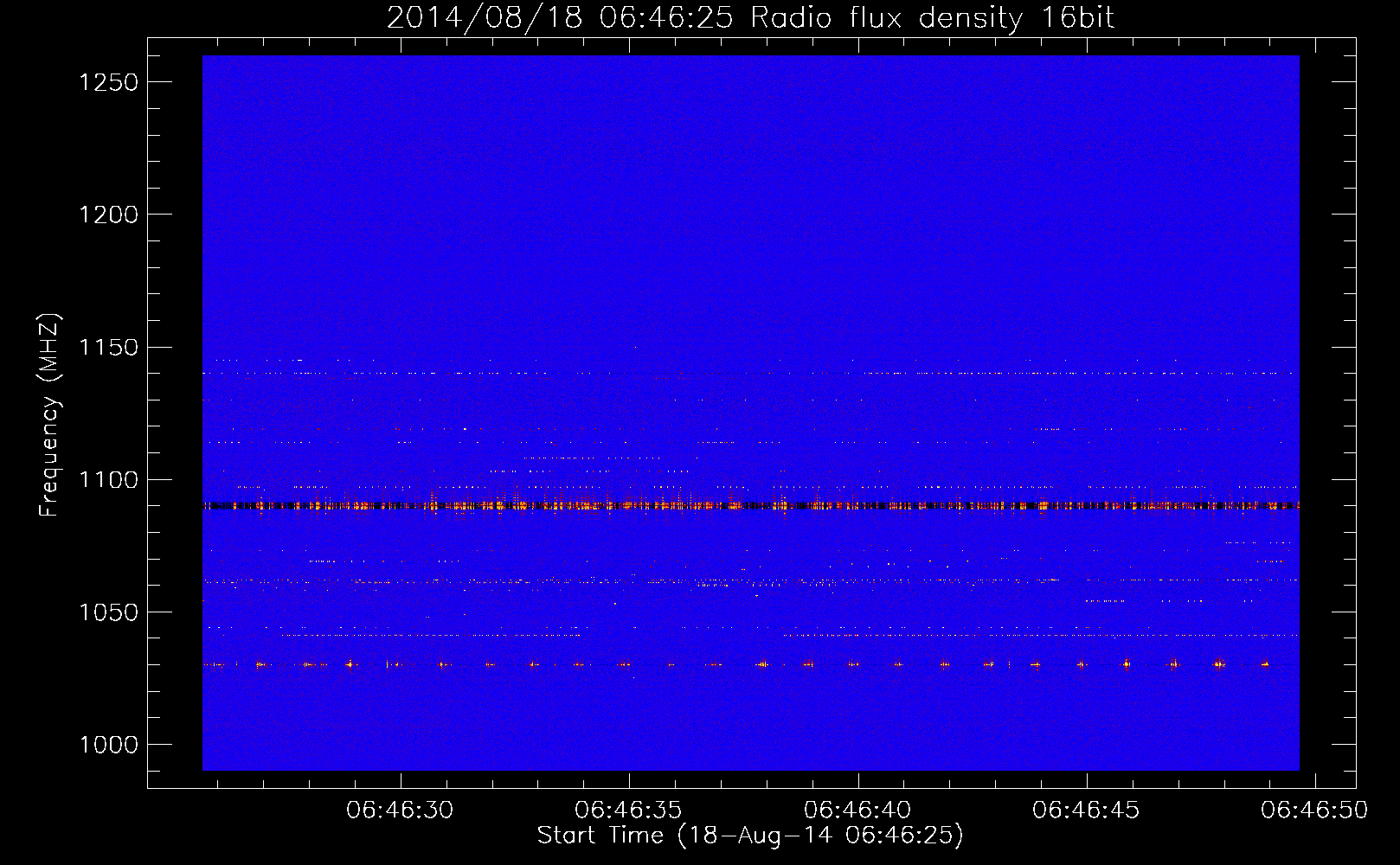The image size is (1400, 865).
Task: Click the 06:46:30 time tick label
Action: [x=400, y=811]
